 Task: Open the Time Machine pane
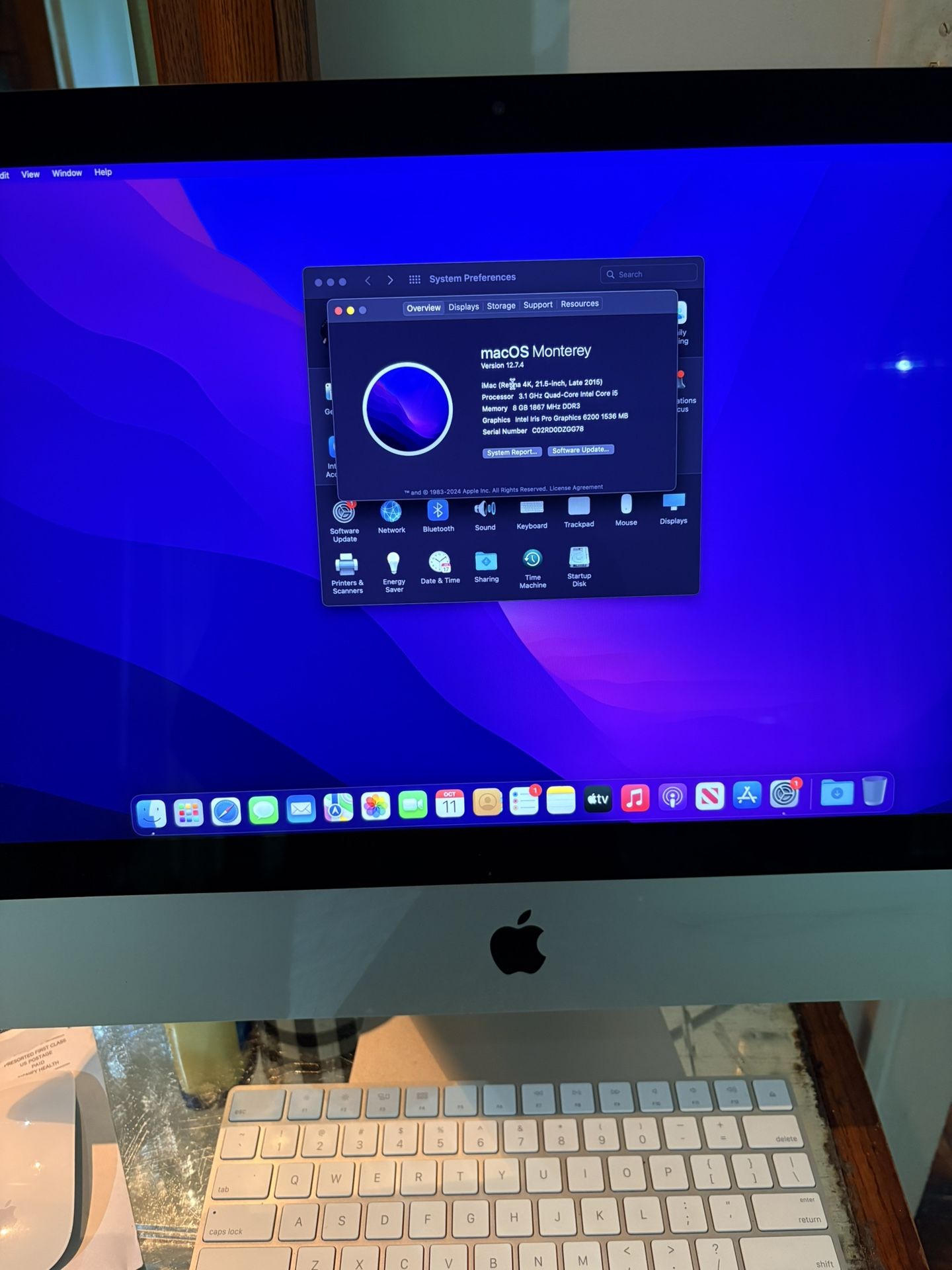(532, 560)
